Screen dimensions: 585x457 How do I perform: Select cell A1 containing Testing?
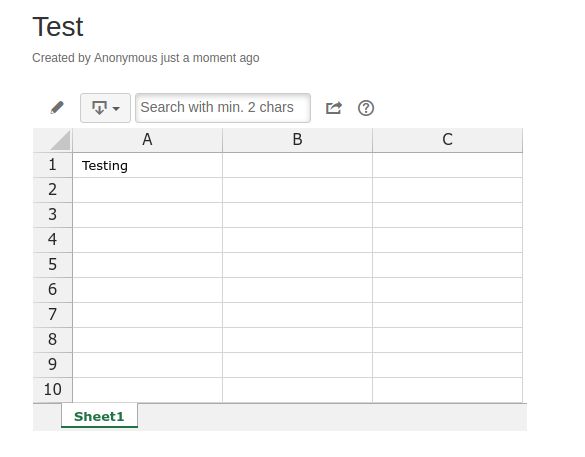pos(147,165)
